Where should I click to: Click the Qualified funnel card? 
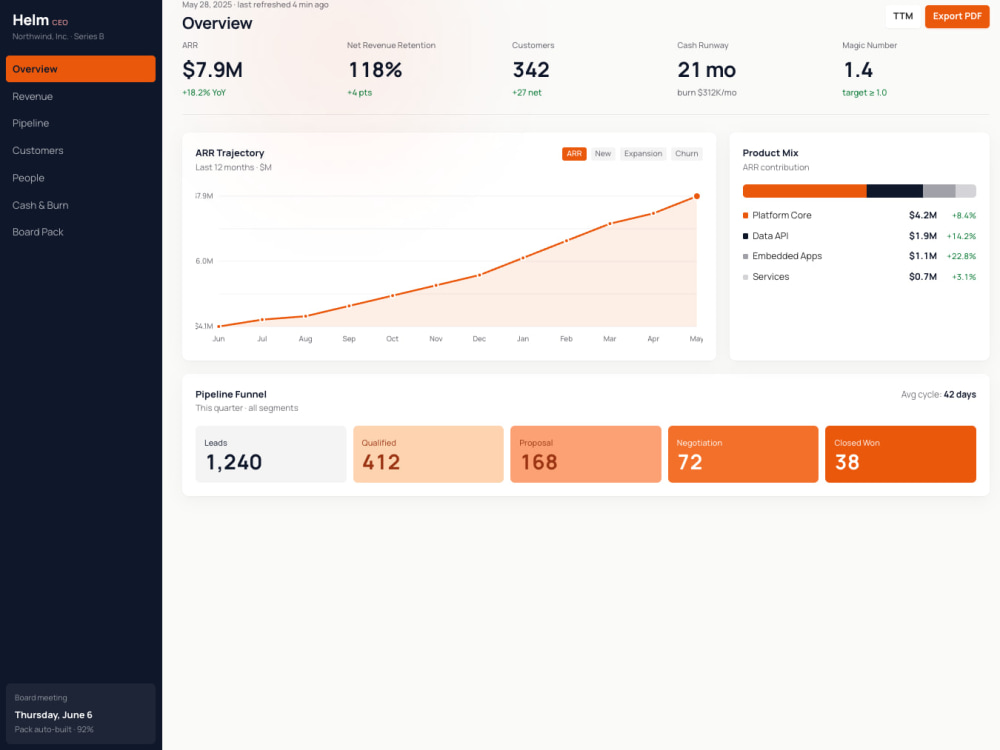(x=428, y=454)
